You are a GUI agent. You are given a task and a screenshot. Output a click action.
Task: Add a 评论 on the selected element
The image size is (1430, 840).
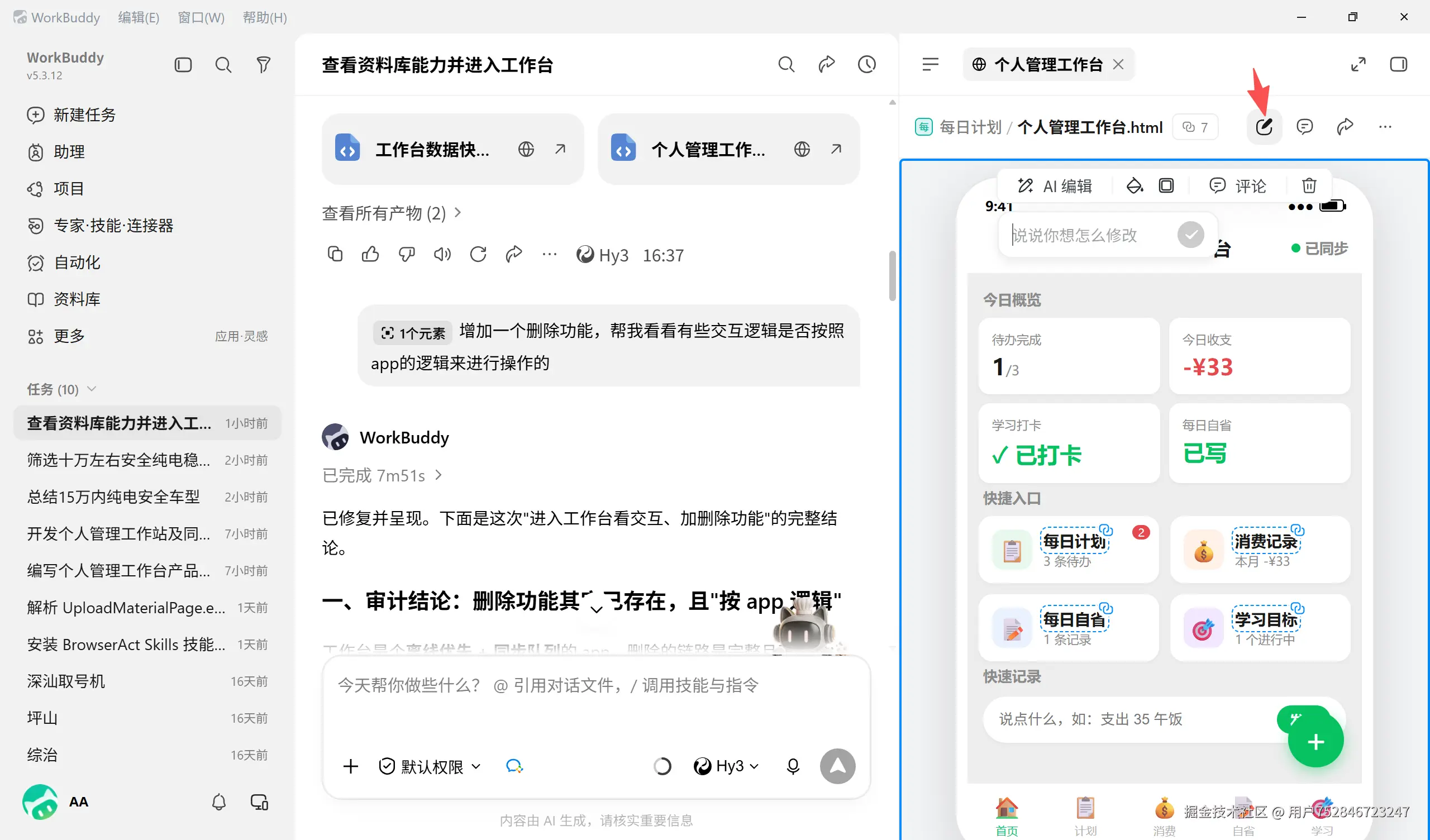coord(1238,186)
